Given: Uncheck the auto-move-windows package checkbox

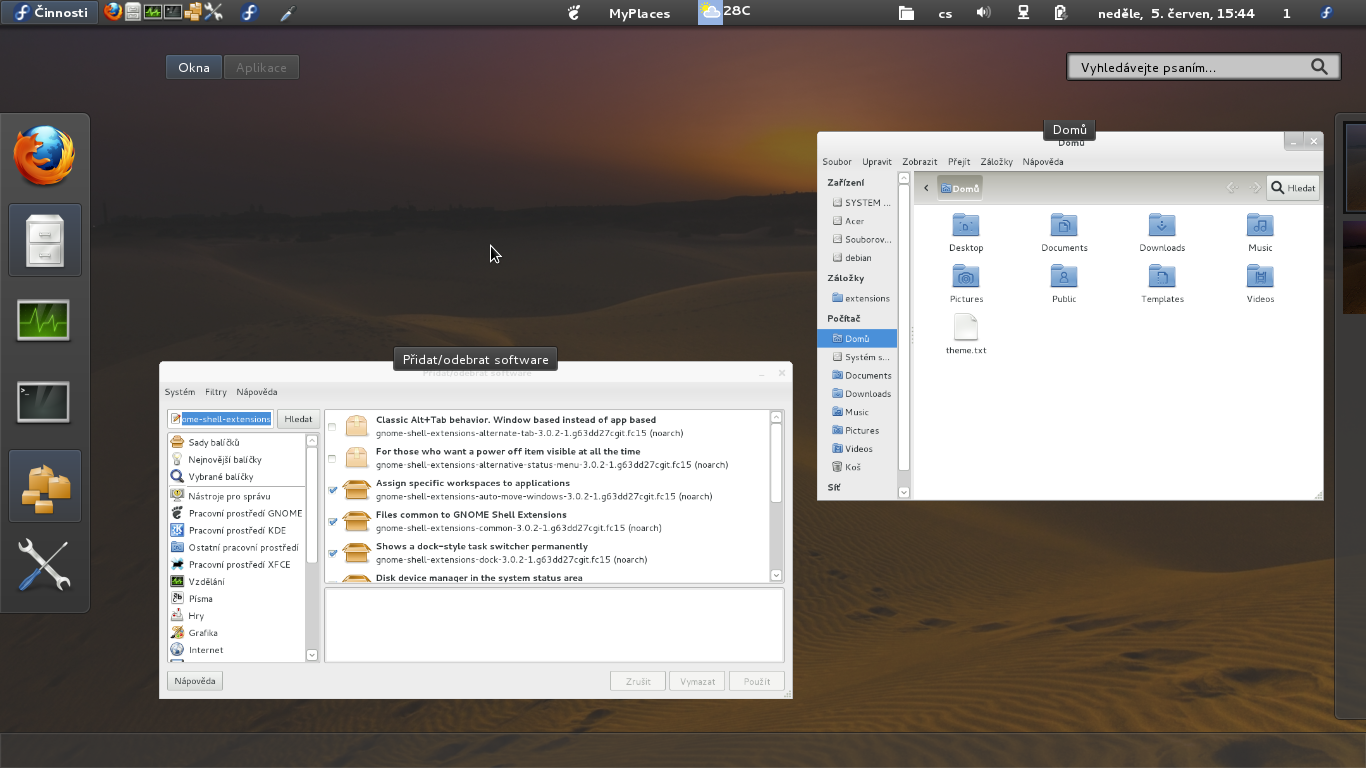Looking at the screenshot, I should coord(333,490).
